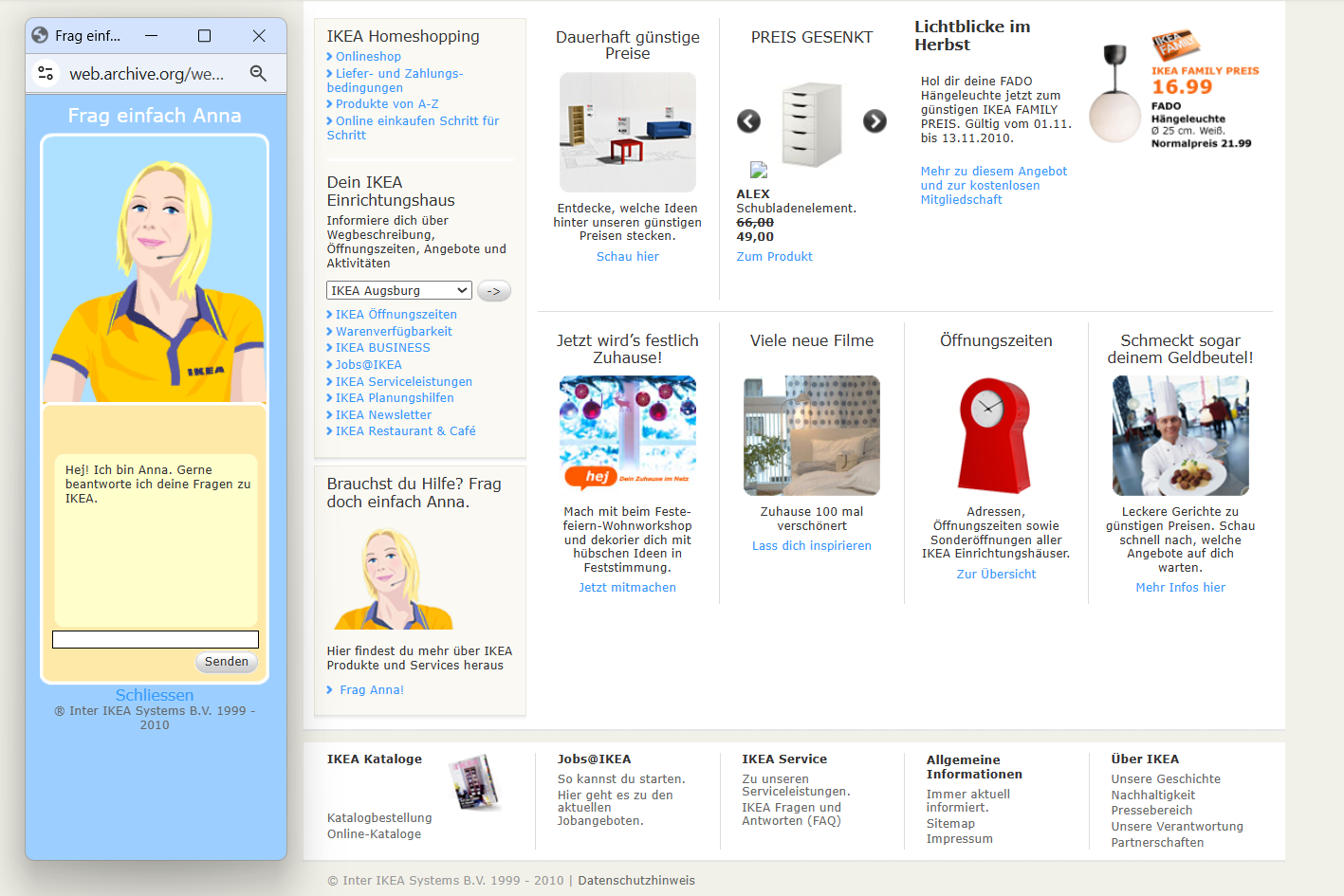Open IKEA Serviceleistungen link
This screenshot has width=1344, height=896.
click(x=404, y=382)
